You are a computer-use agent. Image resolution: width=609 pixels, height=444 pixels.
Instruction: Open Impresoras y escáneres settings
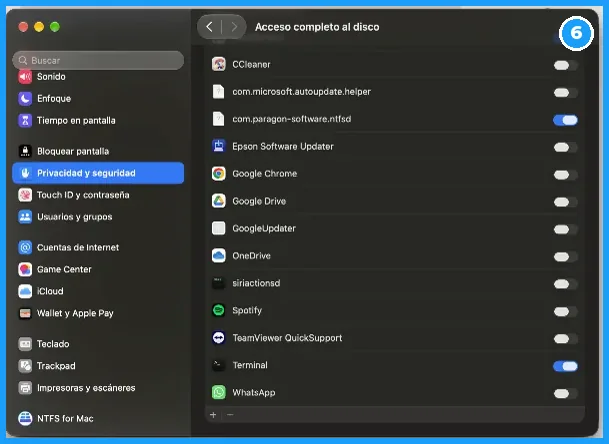tap(98, 388)
